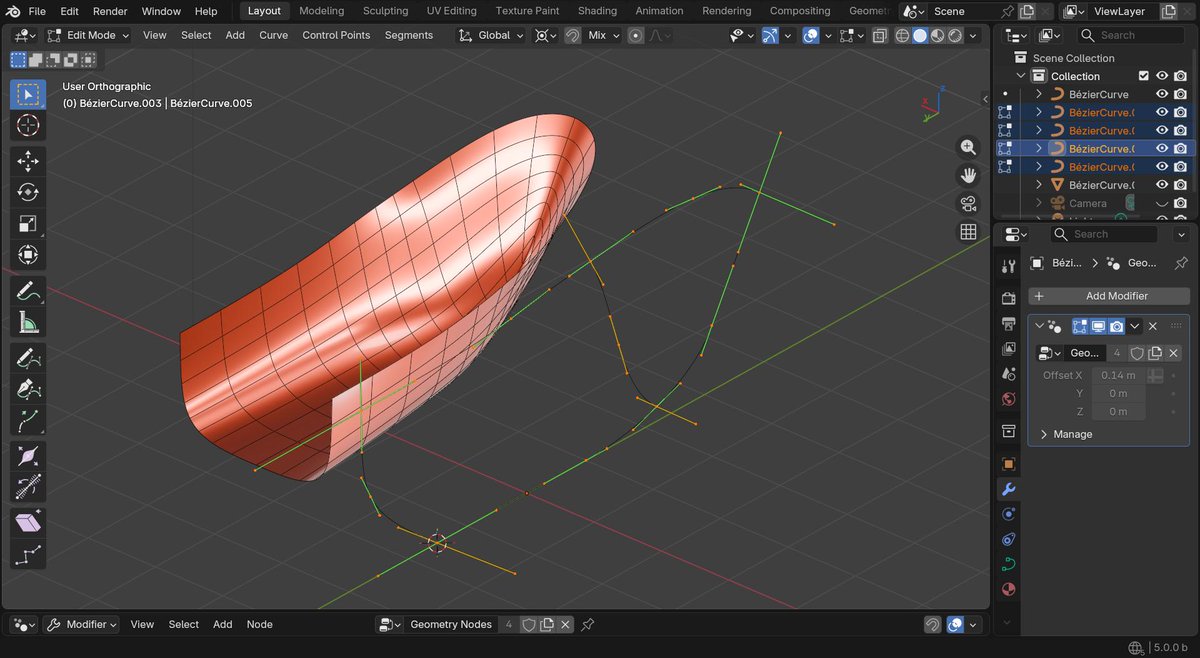Screen dimensions: 1200x658
Task: Activate the Move tool in the toolbar
Action: 27,160
